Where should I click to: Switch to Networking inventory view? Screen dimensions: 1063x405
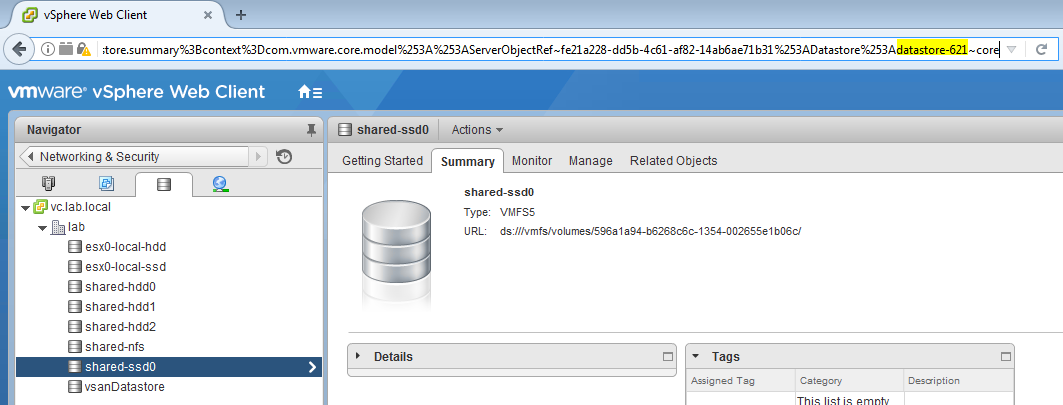[x=221, y=184]
